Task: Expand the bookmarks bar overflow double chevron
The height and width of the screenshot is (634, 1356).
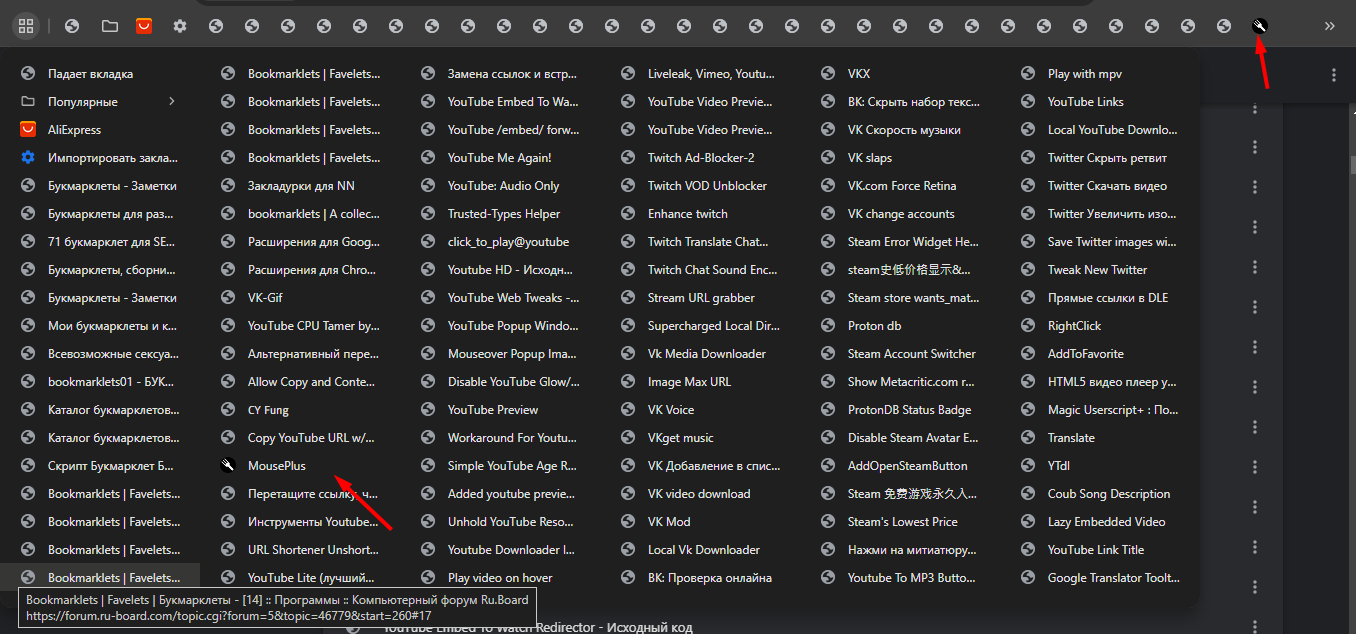Action: click(x=1329, y=26)
